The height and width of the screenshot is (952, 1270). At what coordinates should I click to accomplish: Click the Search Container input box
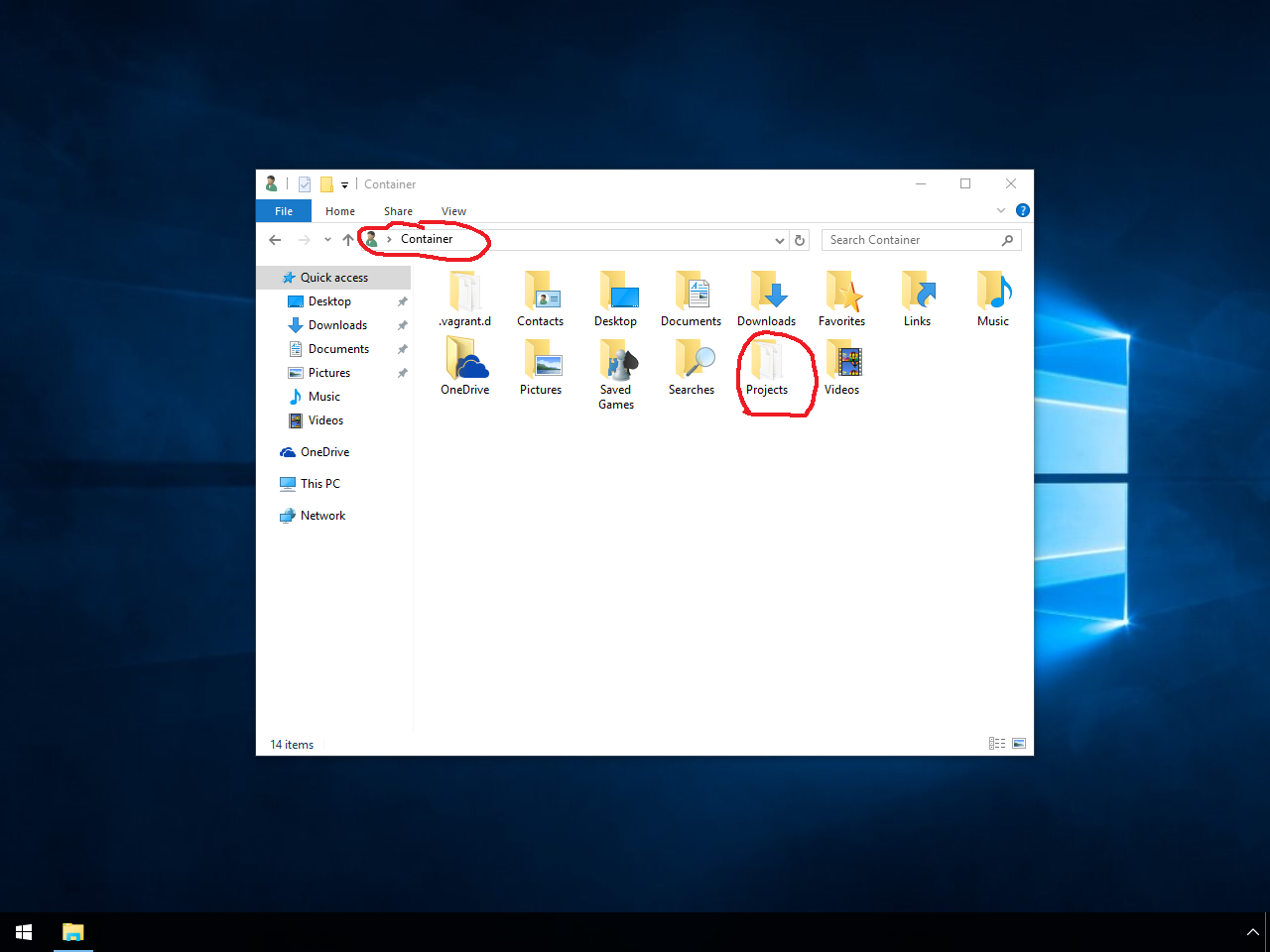(911, 240)
